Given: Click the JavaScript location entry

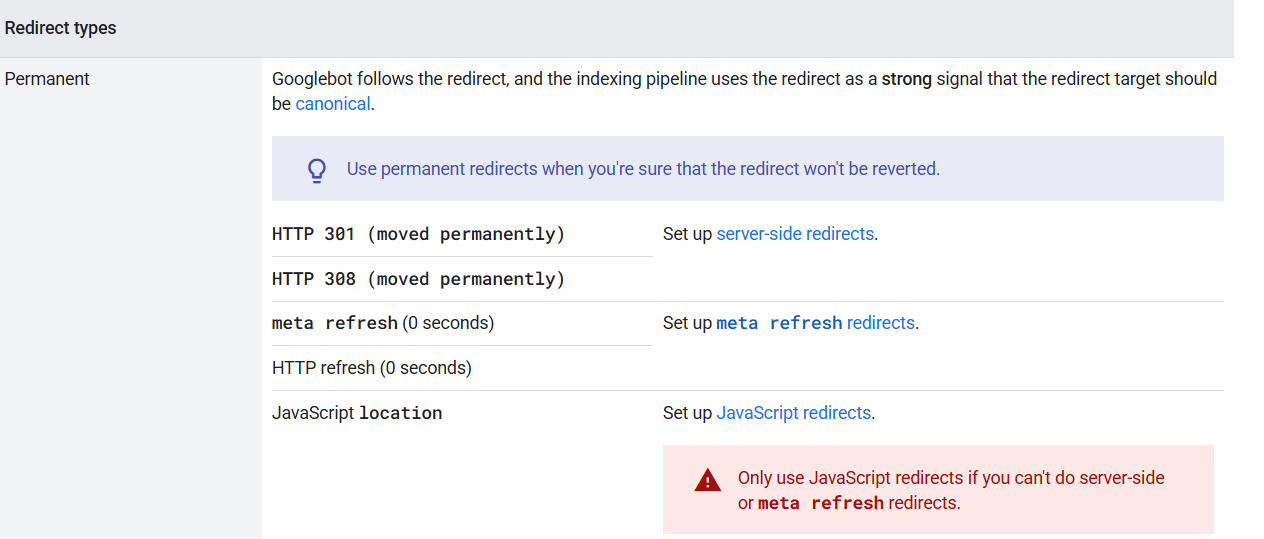Looking at the screenshot, I should (x=357, y=412).
